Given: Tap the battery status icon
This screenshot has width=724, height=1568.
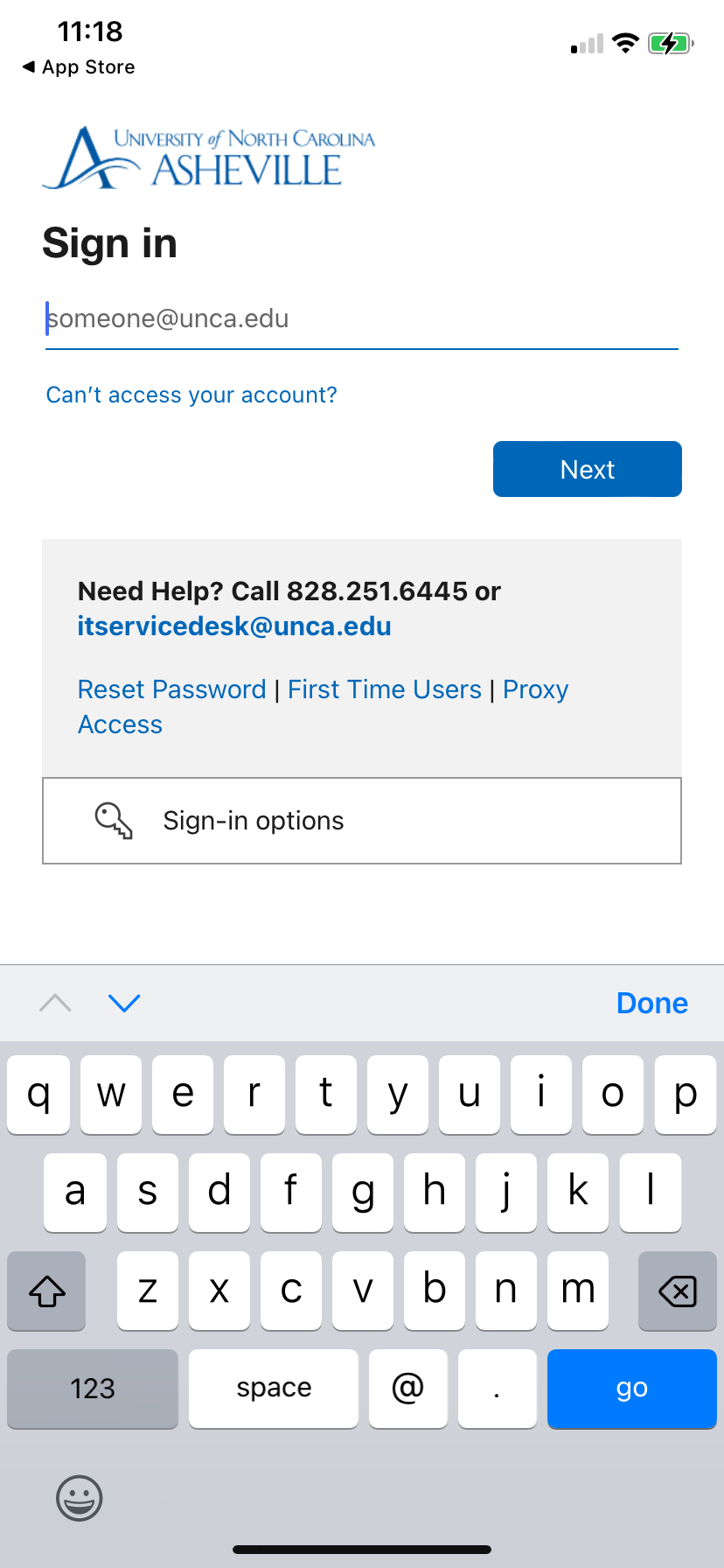Looking at the screenshot, I should [x=670, y=43].
